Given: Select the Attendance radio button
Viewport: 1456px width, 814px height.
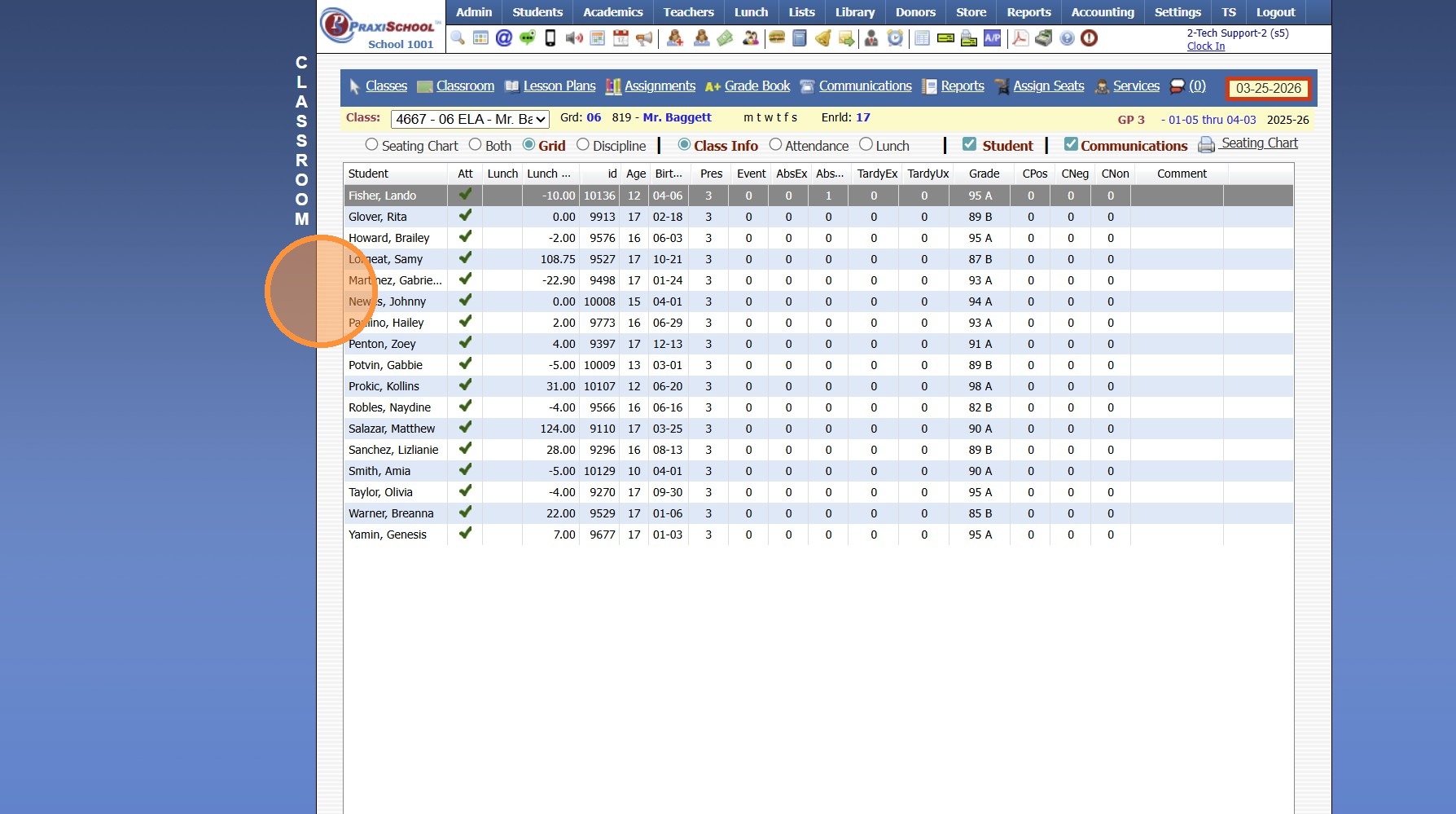Looking at the screenshot, I should (775, 145).
